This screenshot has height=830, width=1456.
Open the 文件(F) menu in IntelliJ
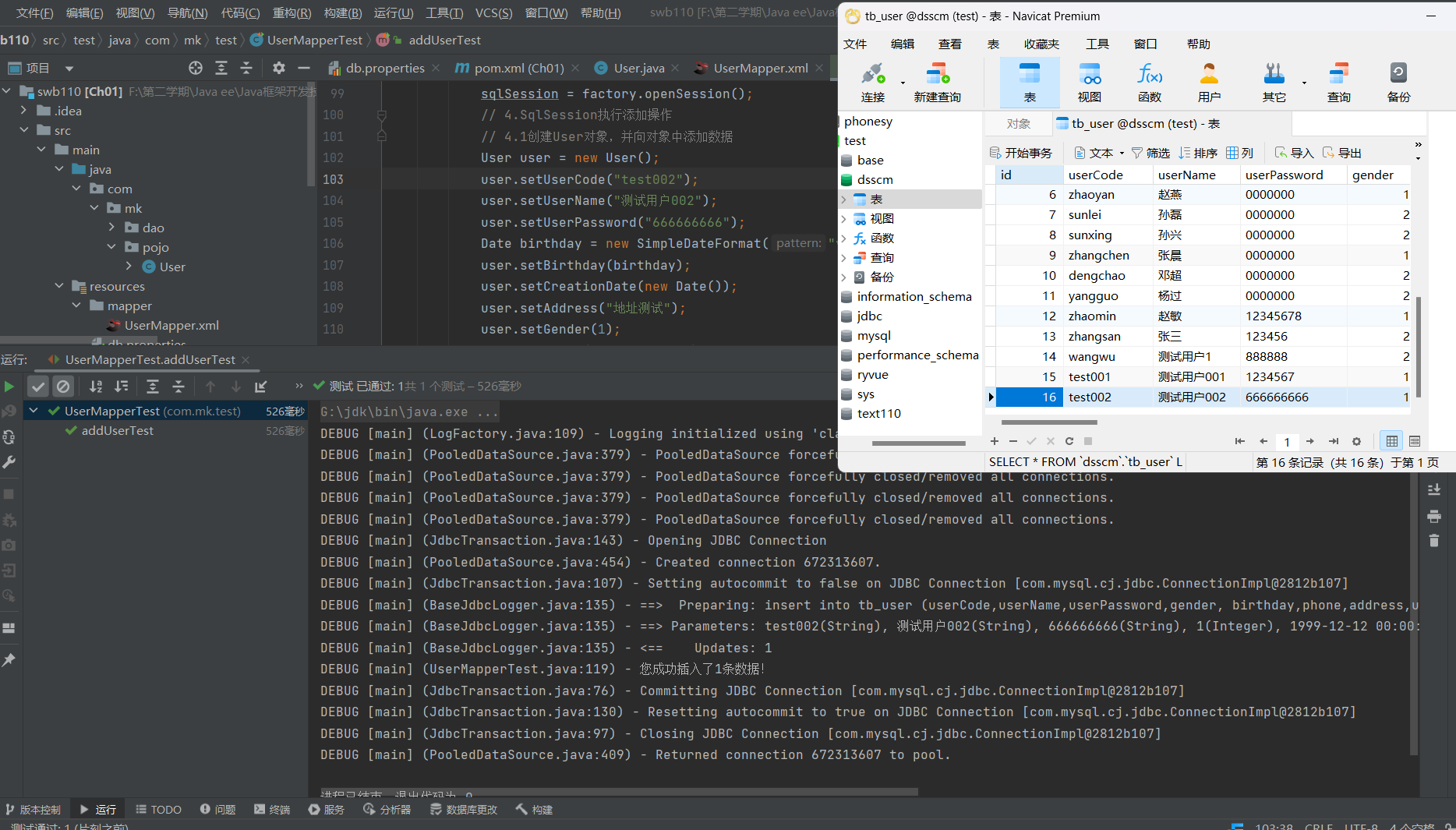coord(34,12)
